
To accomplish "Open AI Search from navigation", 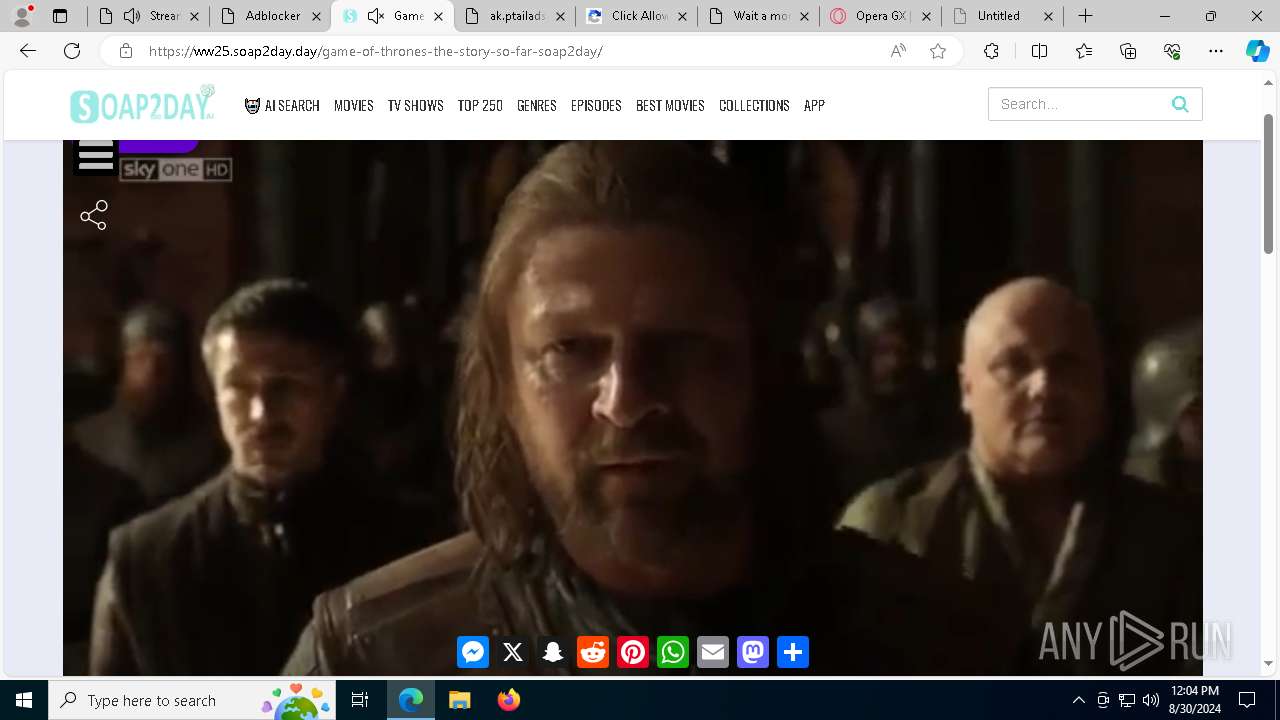I will coord(282,105).
